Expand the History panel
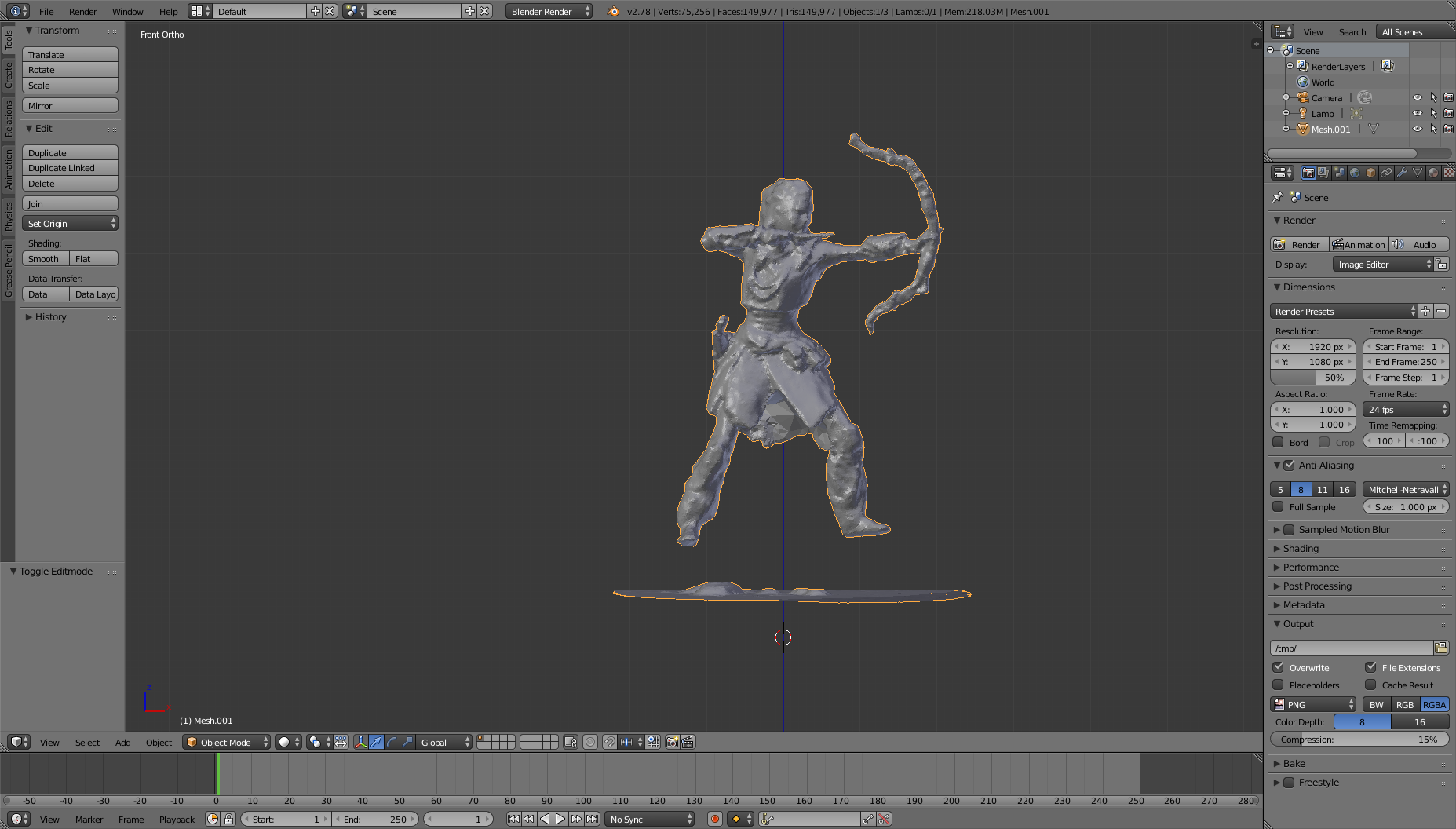This screenshot has height=829, width=1456. coord(50,317)
